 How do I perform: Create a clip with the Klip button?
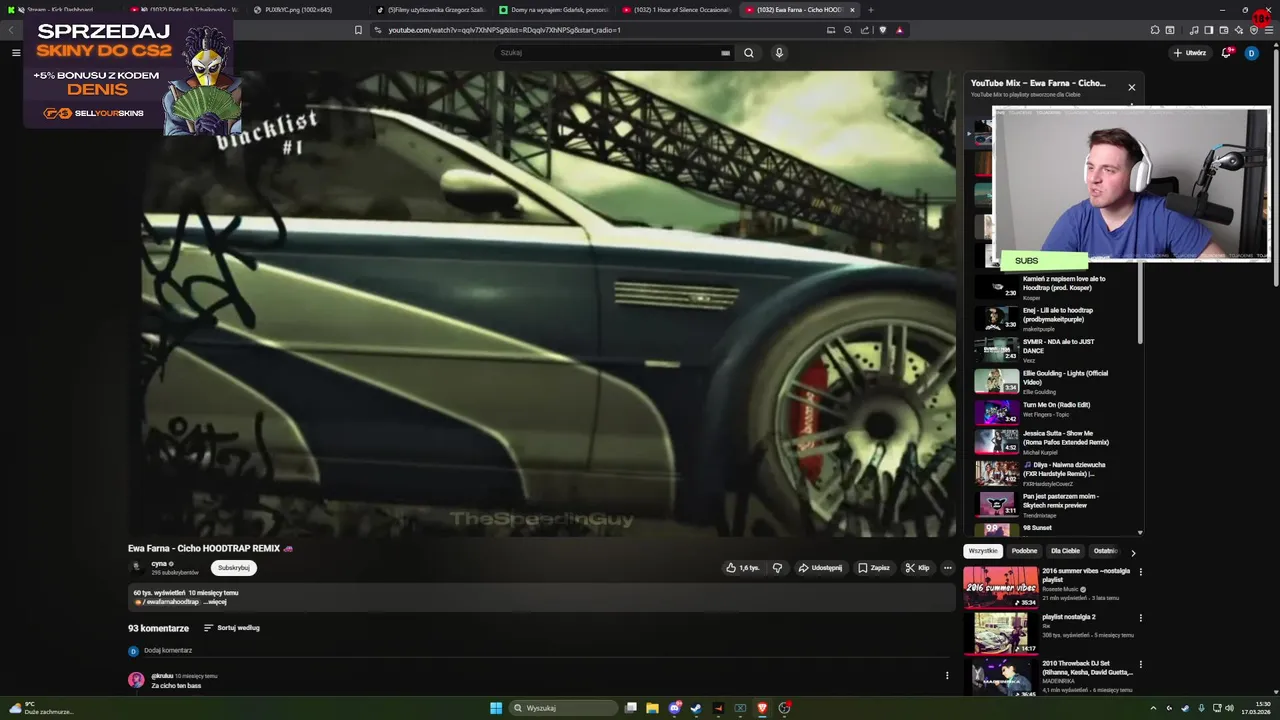point(917,568)
